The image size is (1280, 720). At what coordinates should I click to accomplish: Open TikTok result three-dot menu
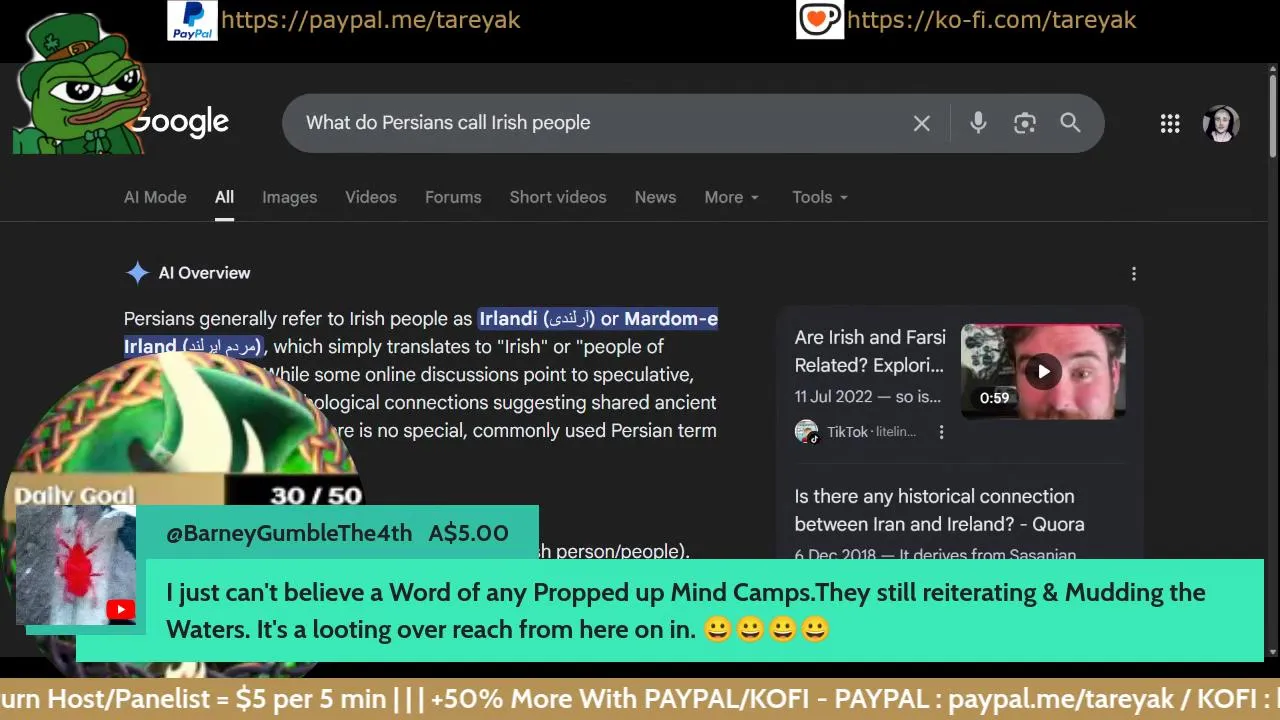click(x=941, y=432)
